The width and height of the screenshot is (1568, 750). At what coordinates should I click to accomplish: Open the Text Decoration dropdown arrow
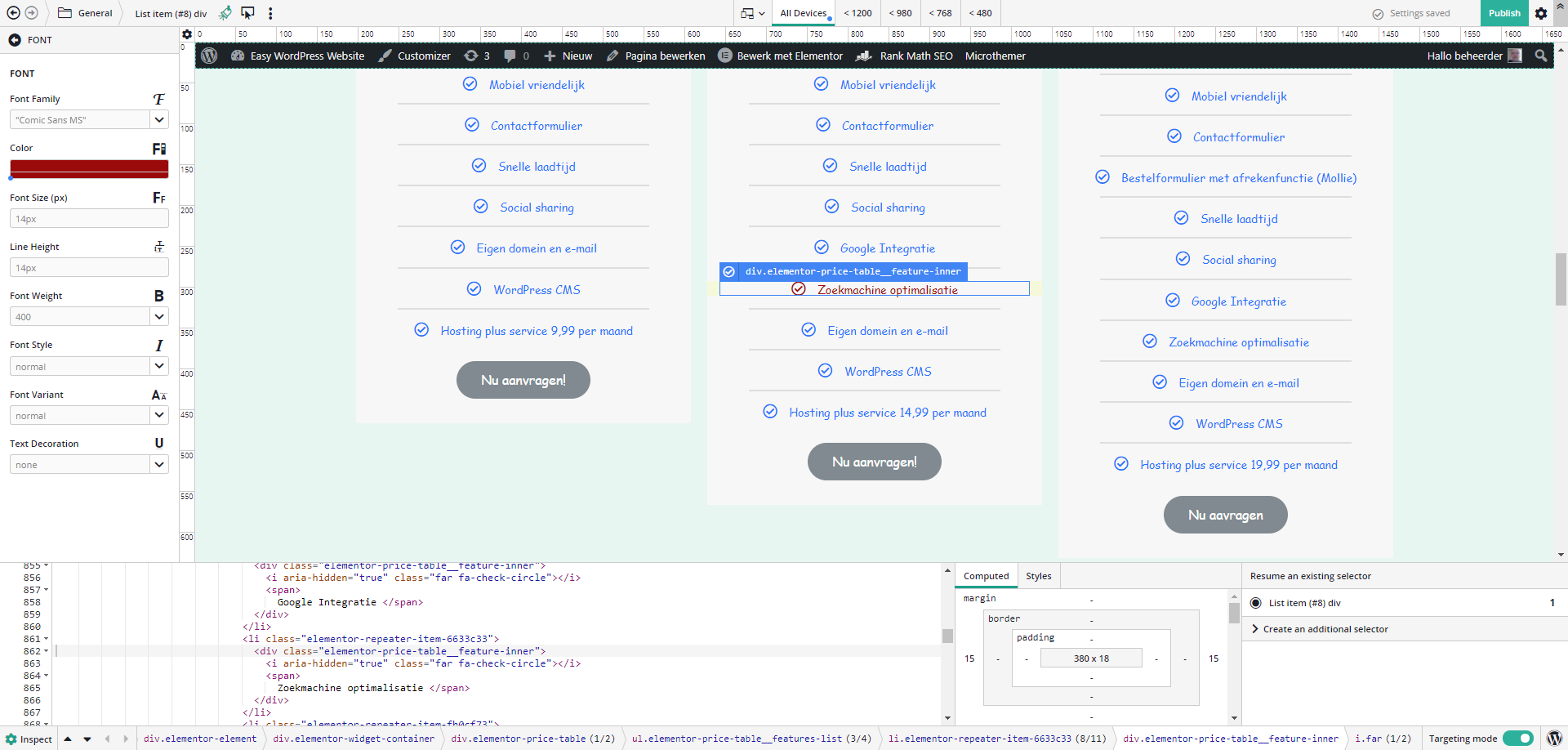(x=159, y=464)
